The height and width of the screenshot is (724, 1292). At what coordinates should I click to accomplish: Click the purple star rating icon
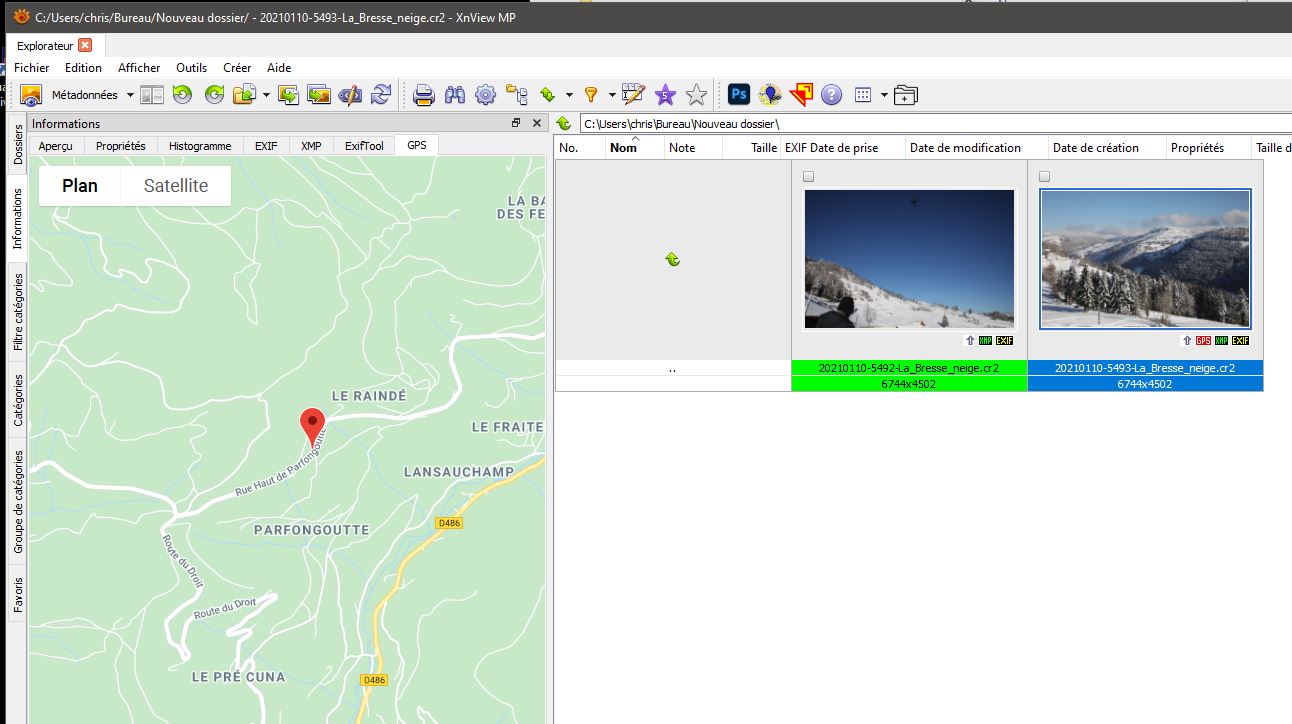[665, 95]
